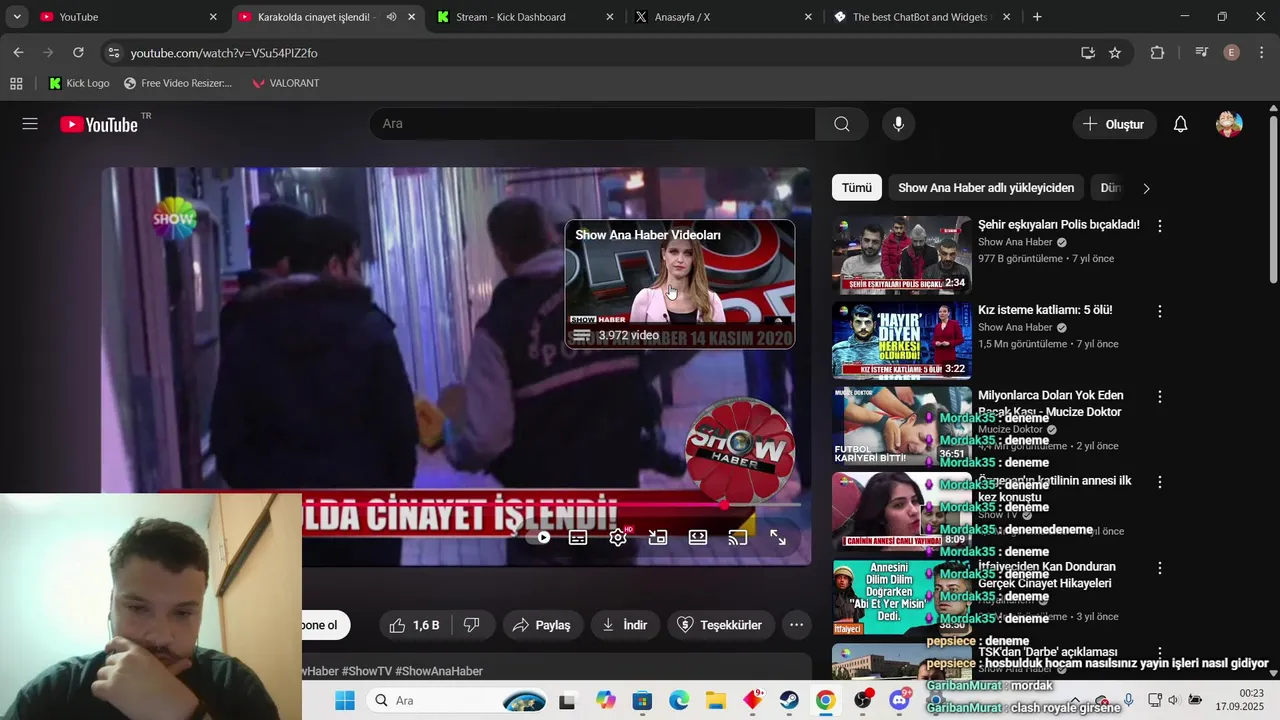Open more actions under the video
This screenshot has height=720, width=1280.
797,625
